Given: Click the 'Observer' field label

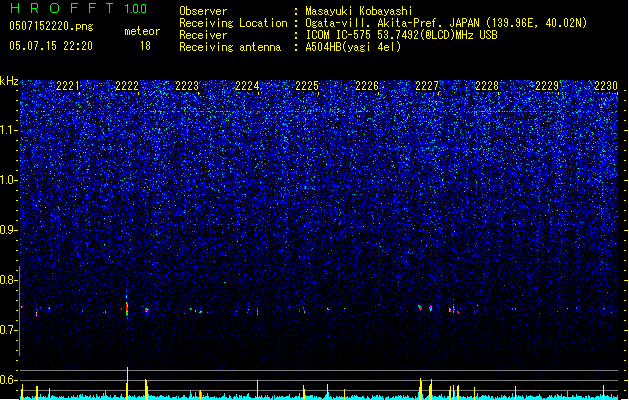Looking at the screenshot, I should [203, 11].
